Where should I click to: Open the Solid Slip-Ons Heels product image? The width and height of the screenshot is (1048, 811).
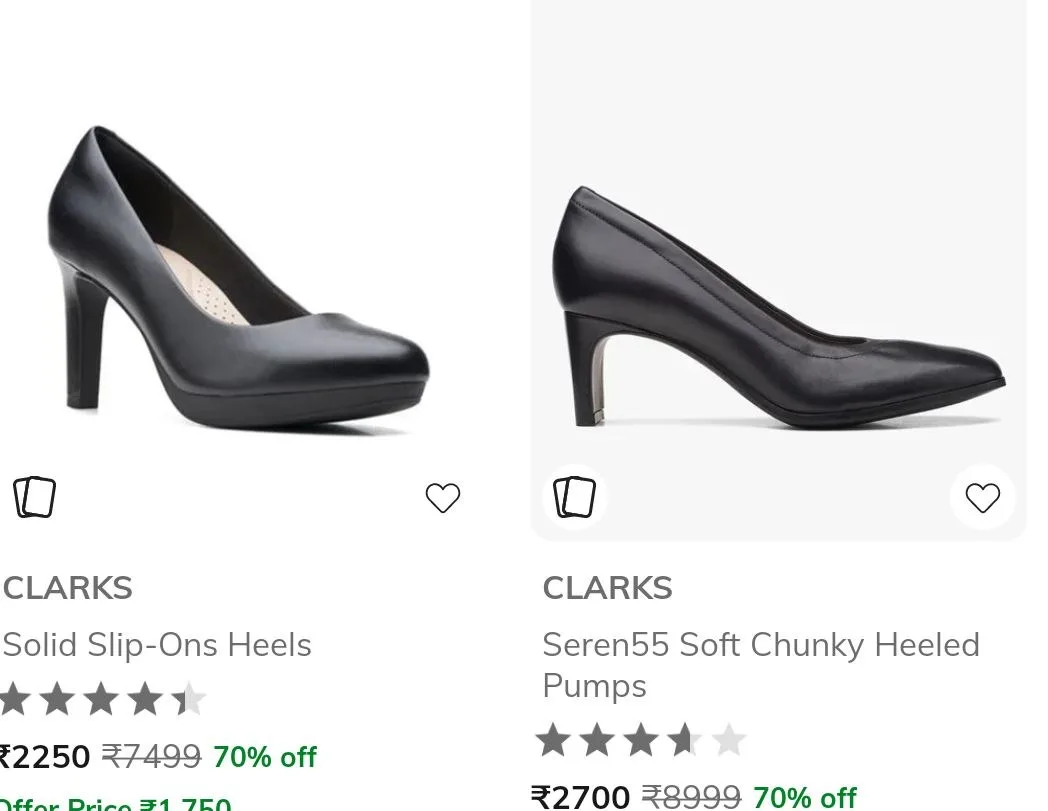(x=238, y=279)
